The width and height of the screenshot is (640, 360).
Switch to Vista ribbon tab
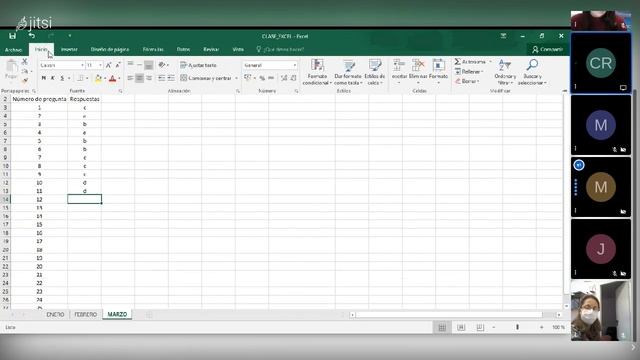[x=238, y=49]
